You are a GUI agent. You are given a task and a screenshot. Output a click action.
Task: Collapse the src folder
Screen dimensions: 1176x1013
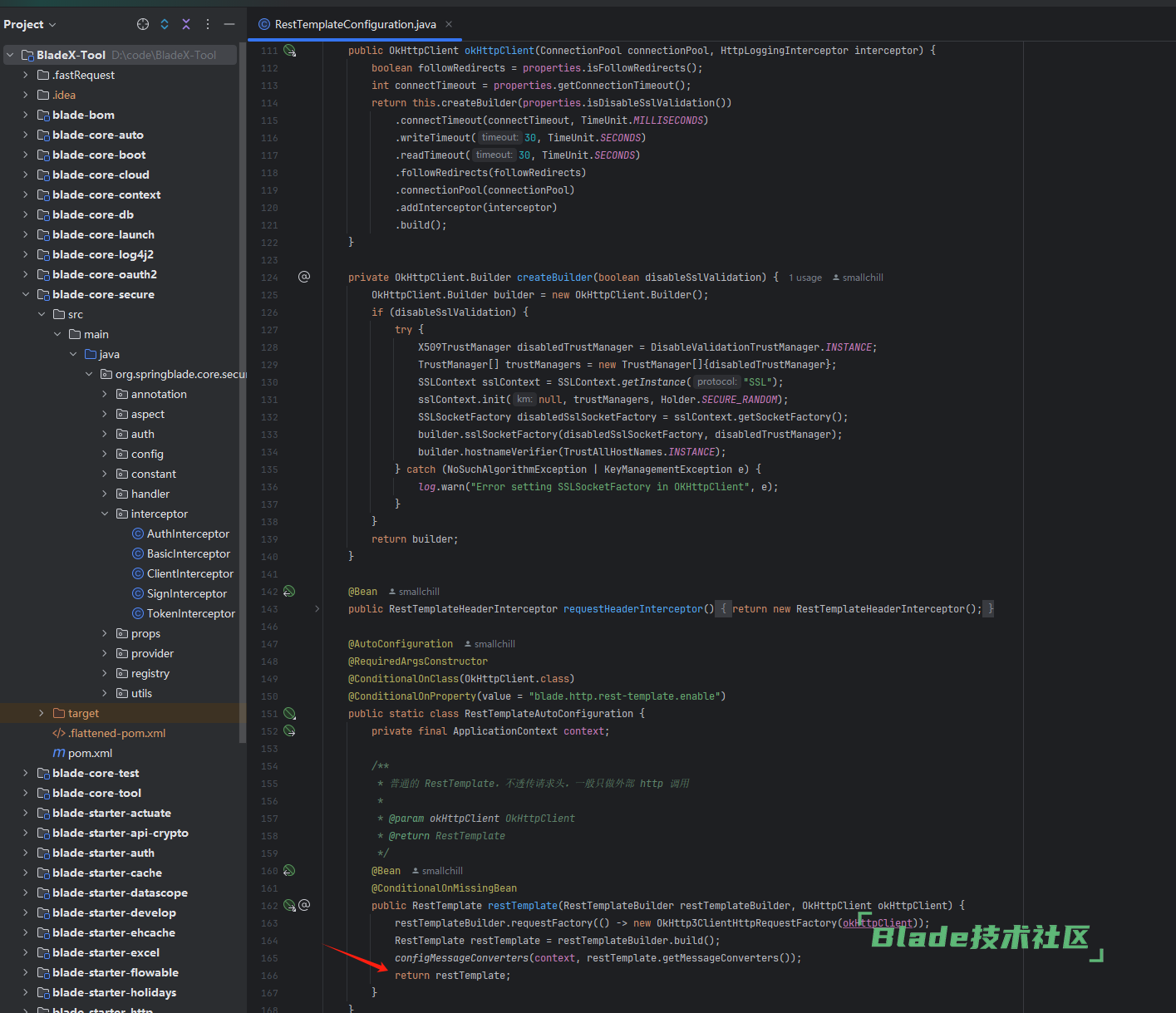[42, 314]
